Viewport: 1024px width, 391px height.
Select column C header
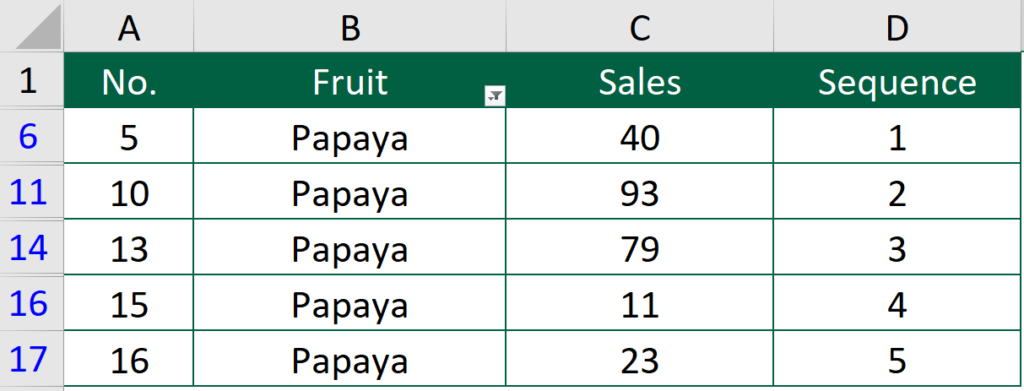pyautogui.click(x=639, y=26)
